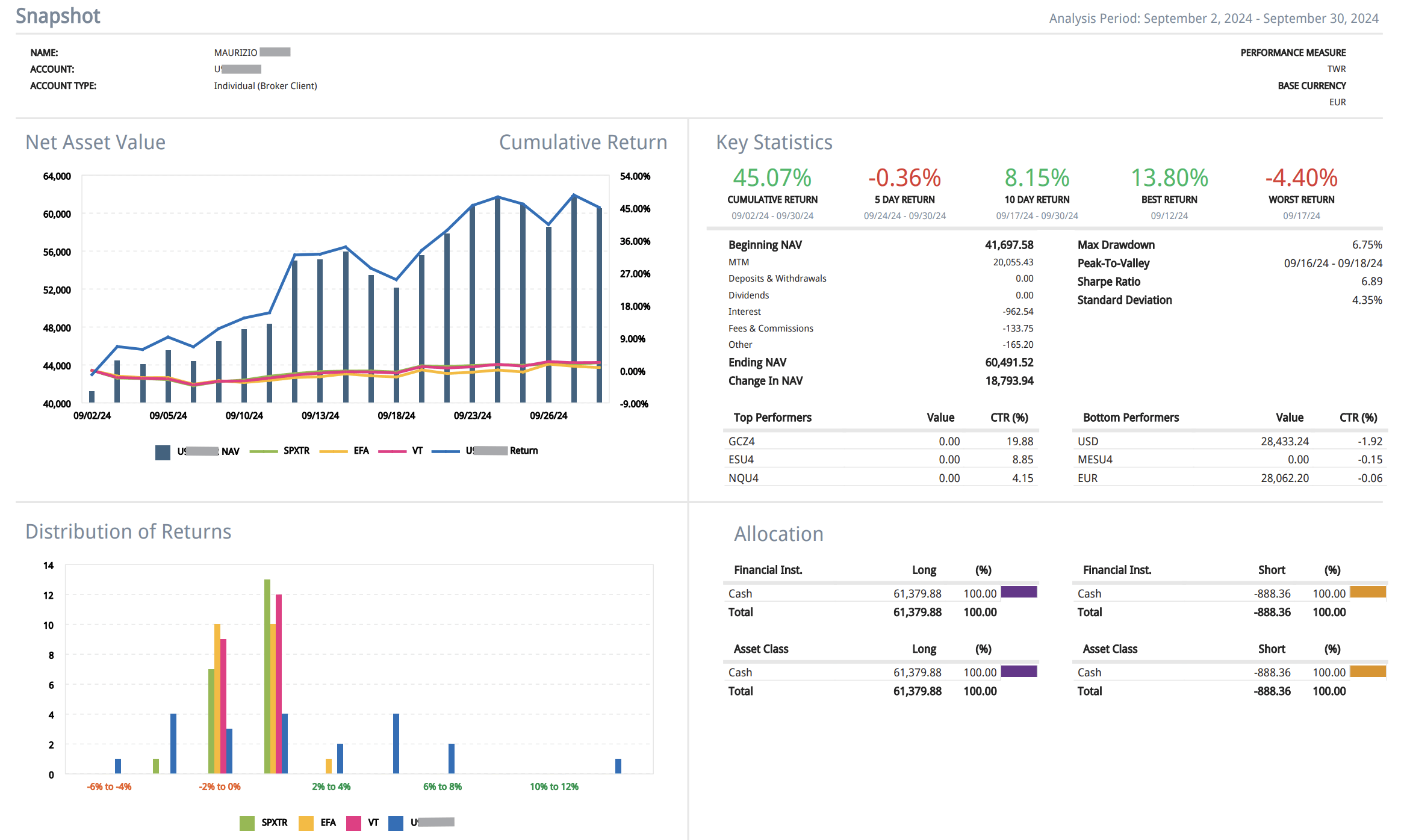Click the pink VT legend line
1407x840 pixels.
pyautogui.click(x=392, y=451)
